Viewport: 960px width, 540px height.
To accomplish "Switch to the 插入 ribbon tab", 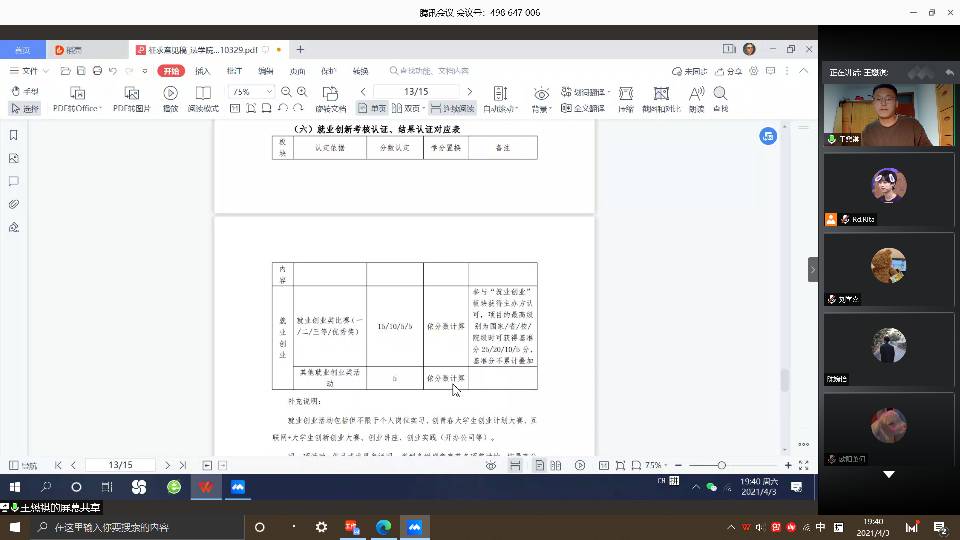I will 203,71.
